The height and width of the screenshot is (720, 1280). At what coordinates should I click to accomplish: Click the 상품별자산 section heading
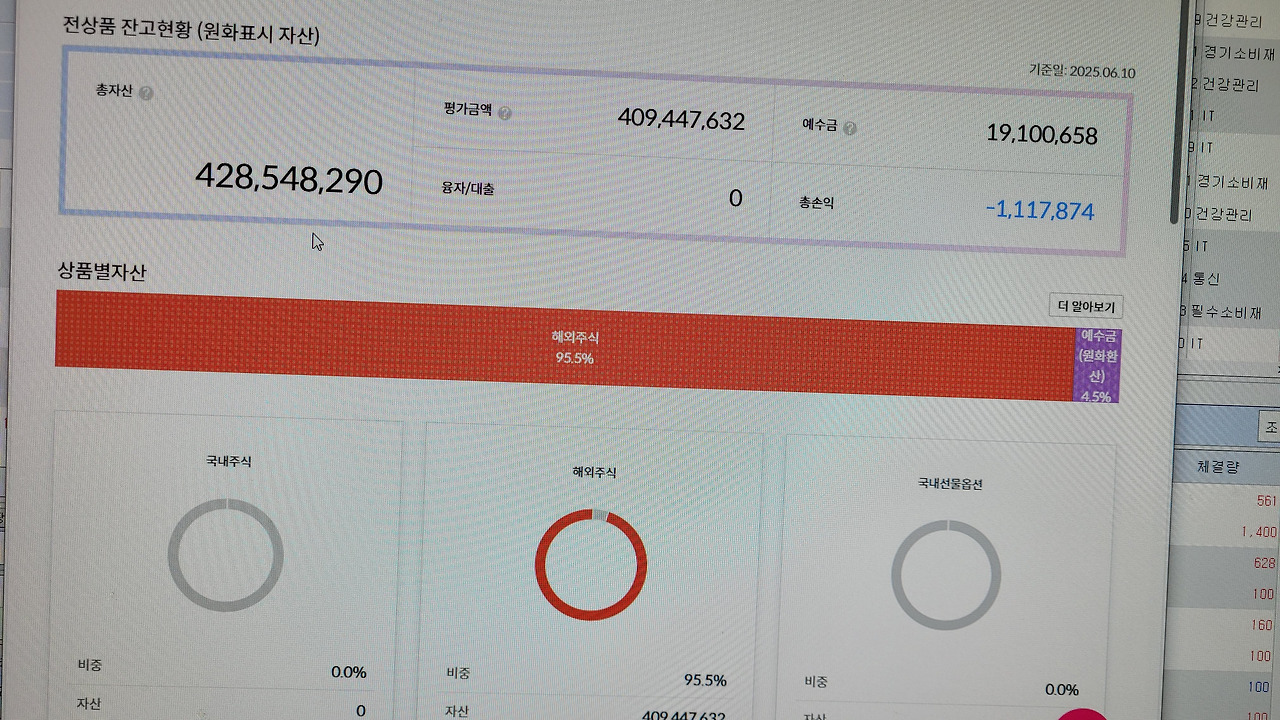tap(102, 271)
